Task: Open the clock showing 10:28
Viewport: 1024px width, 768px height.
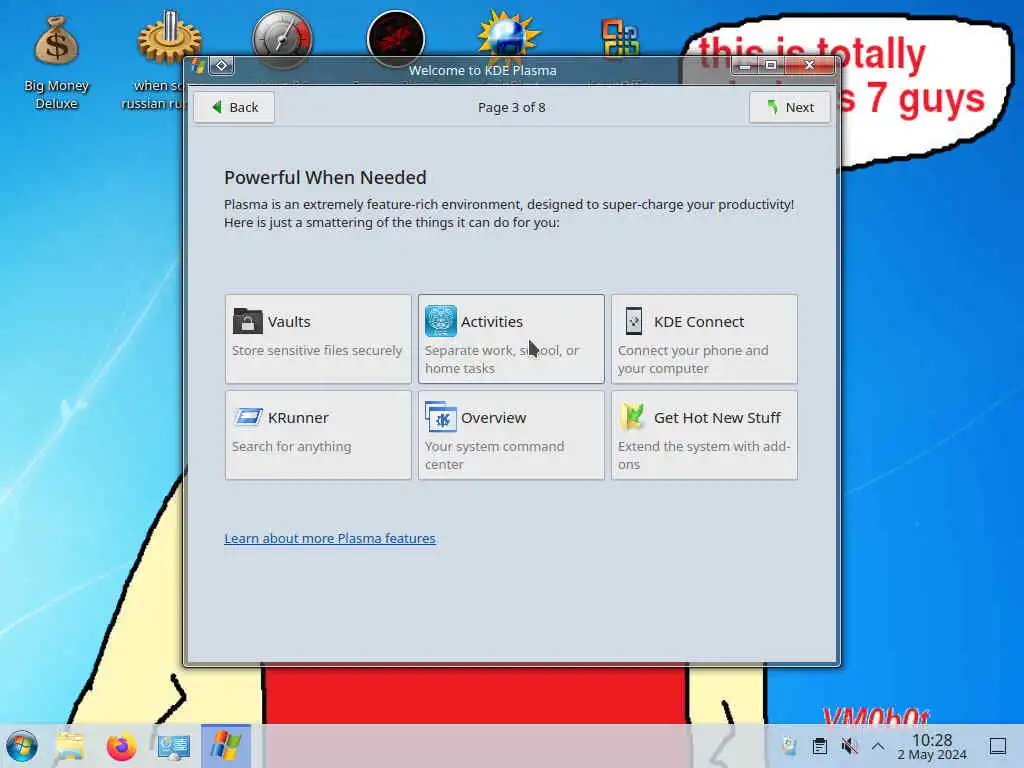Action: point(932,746)
